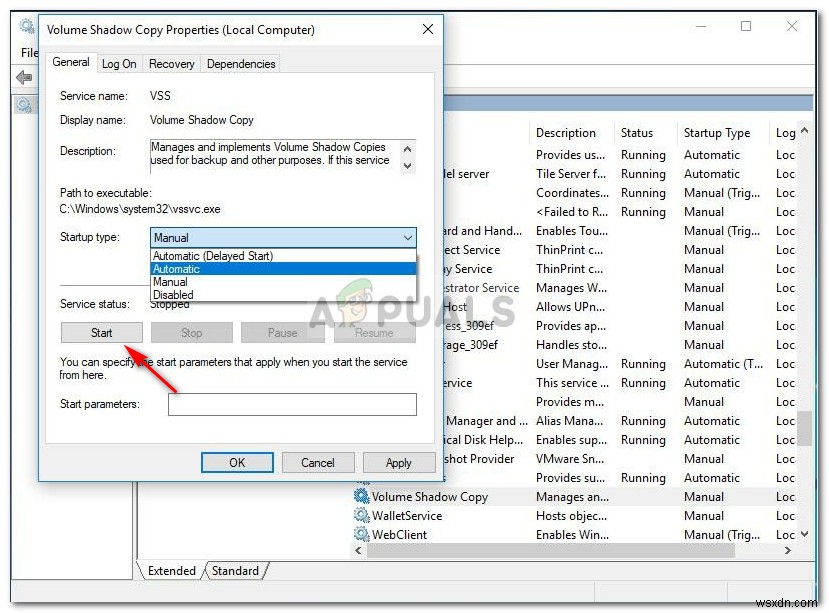The width and height of the screenshot is (829, 613).
Task: Click the executable path C:\Windows\system32\vssvc.exe
Action: coord(140,209)
